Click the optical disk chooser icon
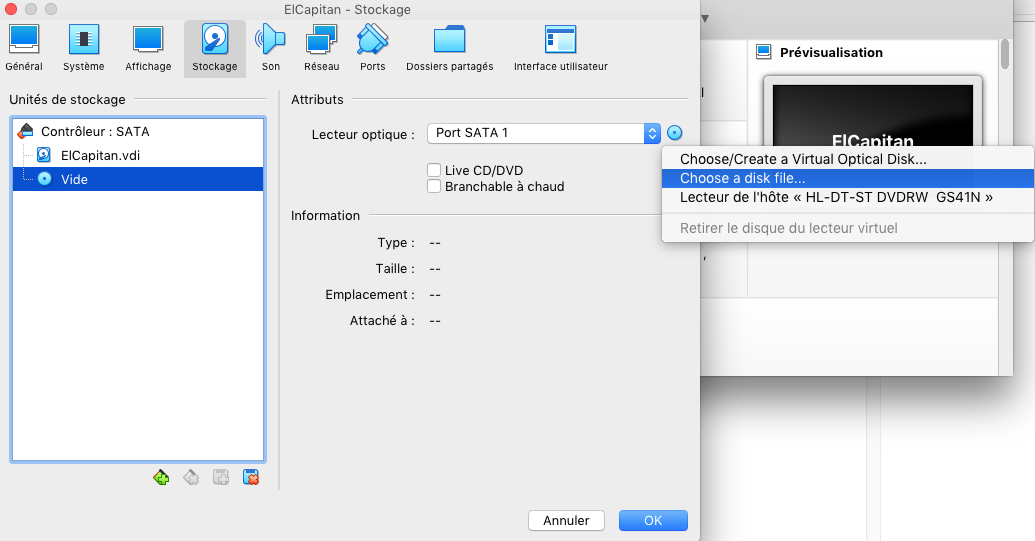 click(x=675, y=133)
